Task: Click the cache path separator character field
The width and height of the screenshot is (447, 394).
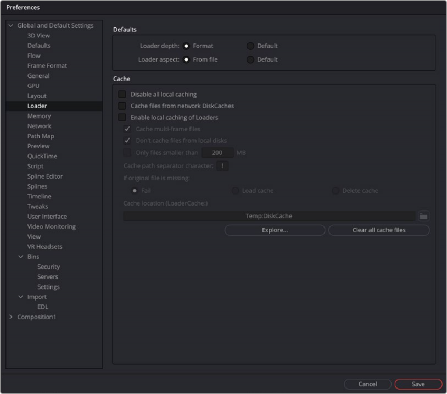Action: pyautogui.click(x=222, y=166)
